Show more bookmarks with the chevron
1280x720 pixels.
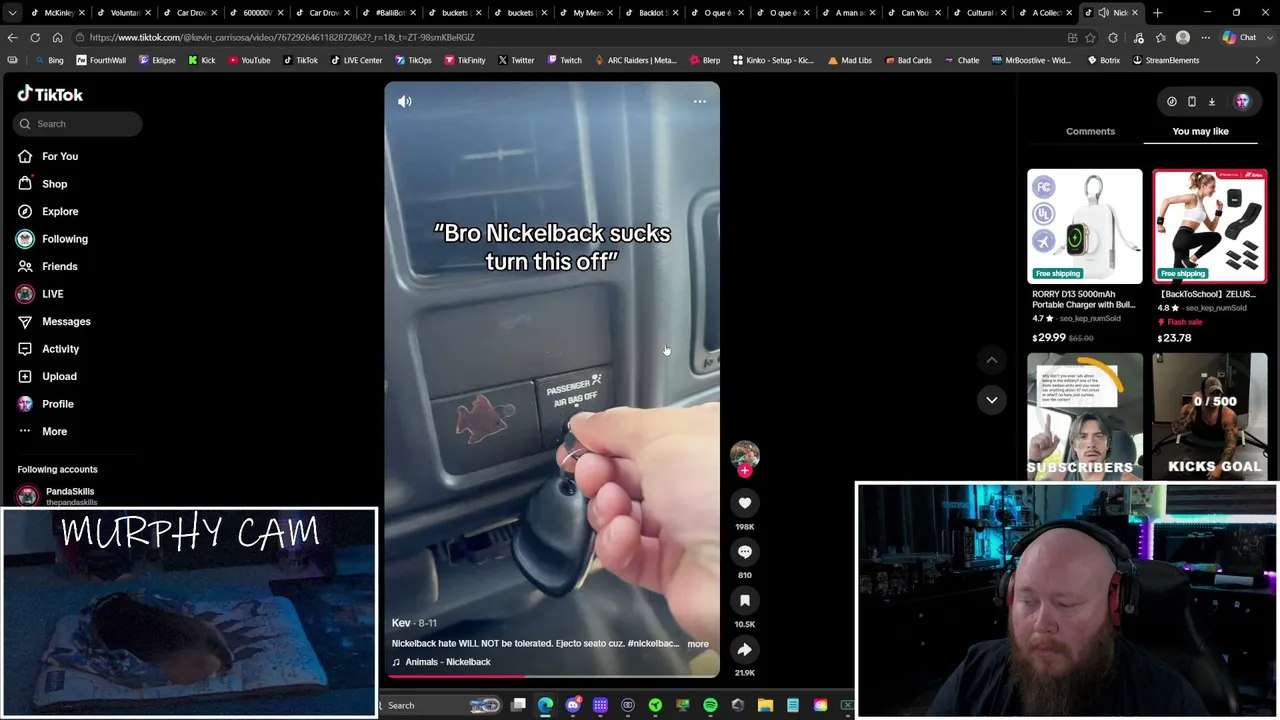click(1257, 60)
